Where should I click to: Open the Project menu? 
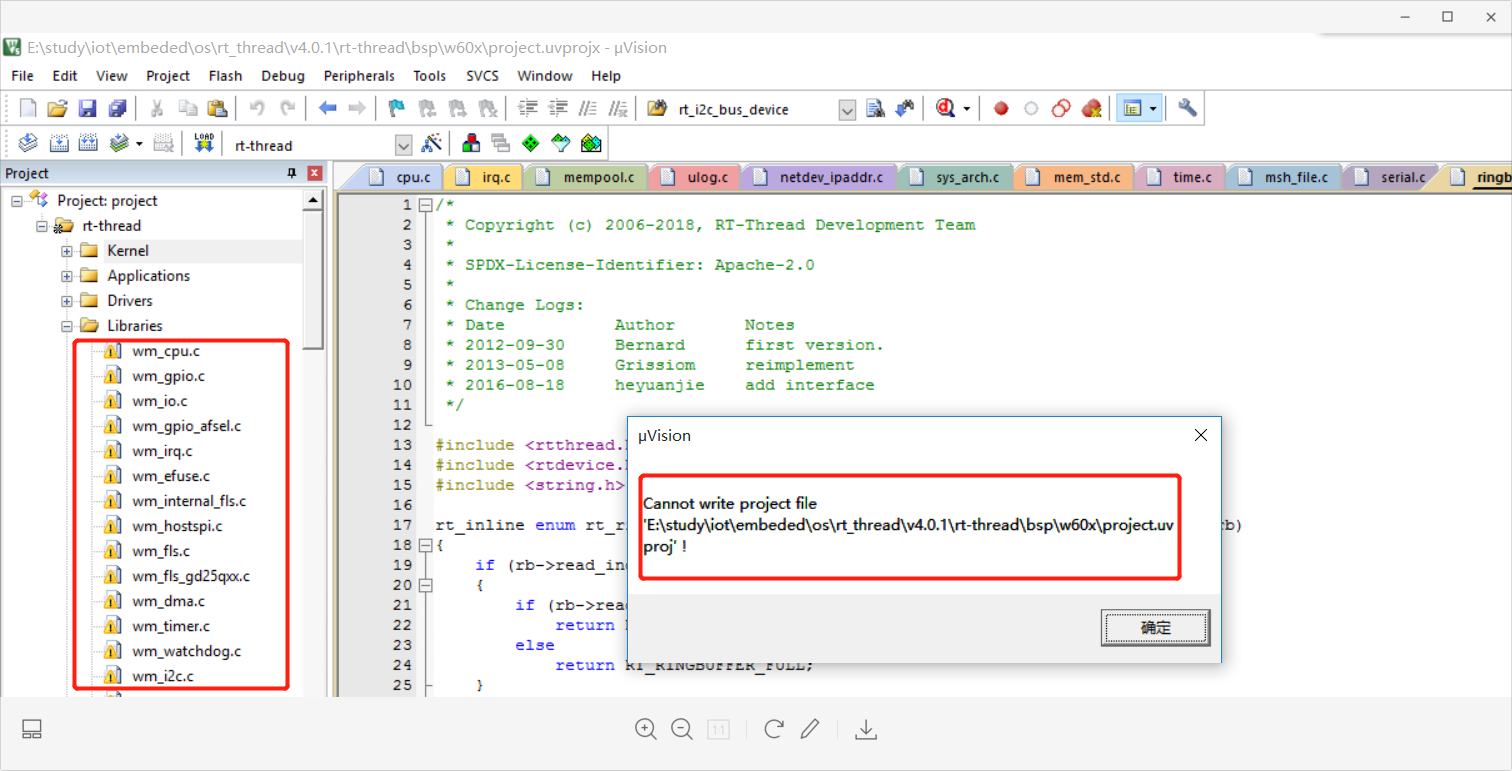pyautogui.click(x=168, y=76)
